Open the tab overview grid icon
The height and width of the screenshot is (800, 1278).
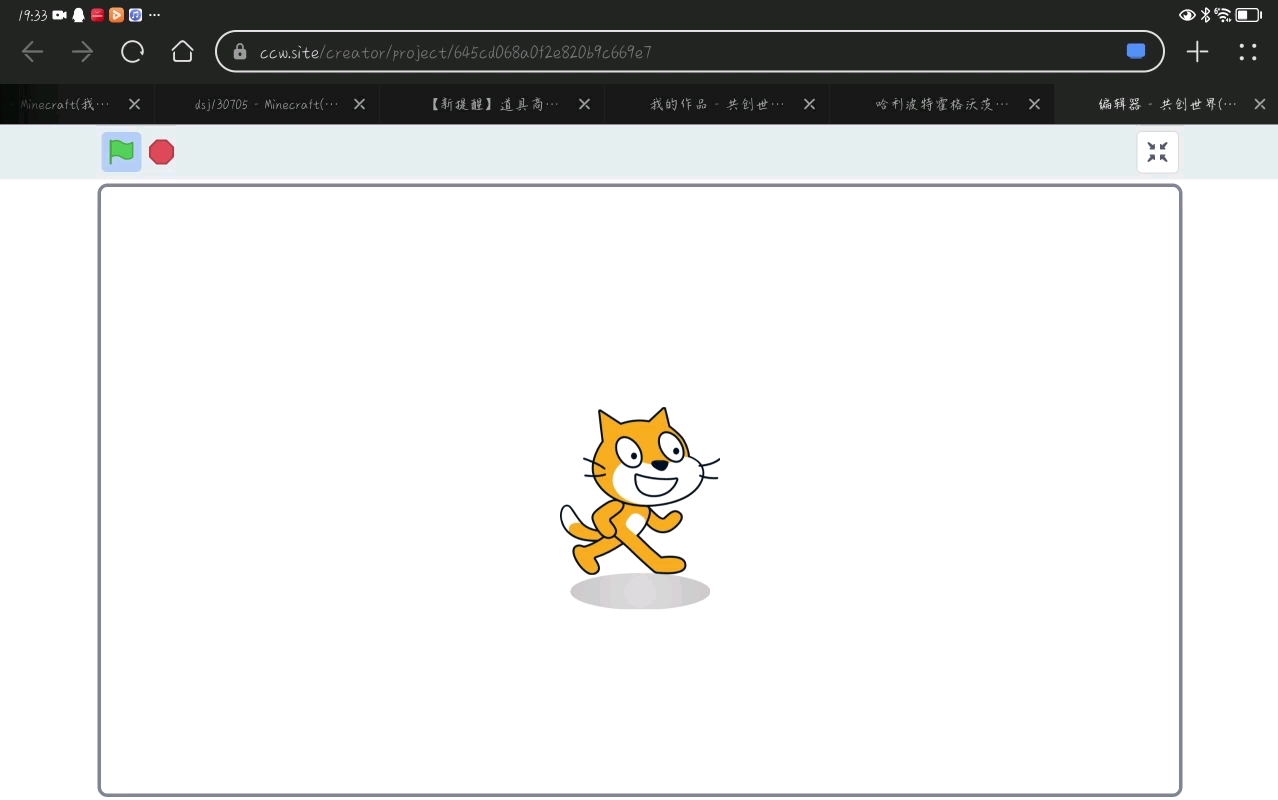1247,51
